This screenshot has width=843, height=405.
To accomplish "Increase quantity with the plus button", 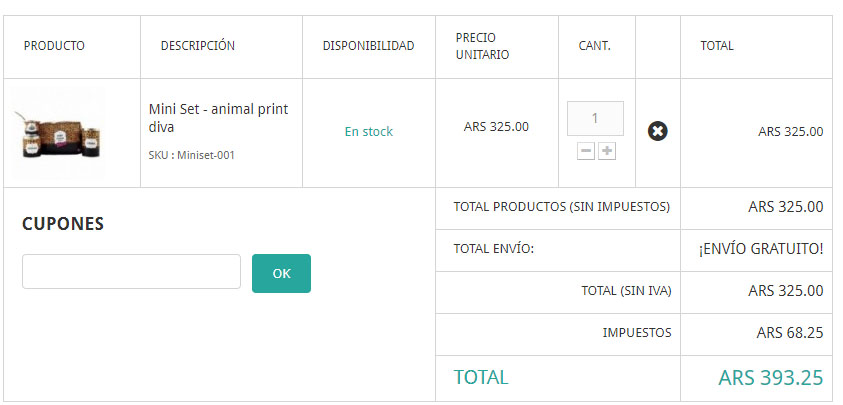I will pyautogui.click(x=607, y=151).
